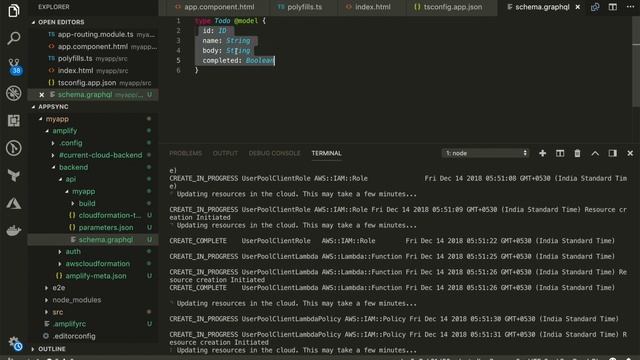Close the schema.graphql editor tab
This screenshot has width=640, height=360.
click(x=578, y=7)
